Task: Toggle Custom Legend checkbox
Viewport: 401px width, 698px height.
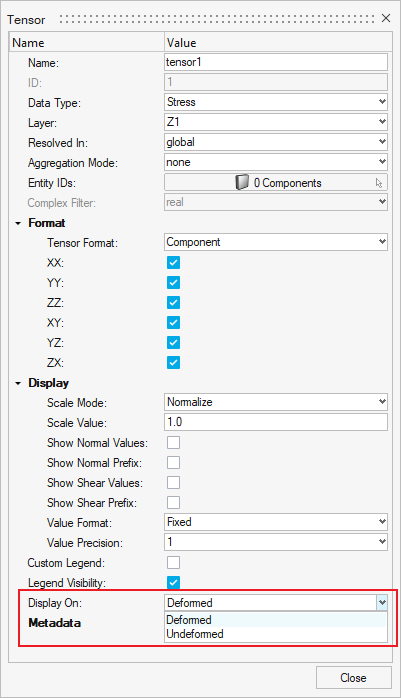Action: point(174,563)
